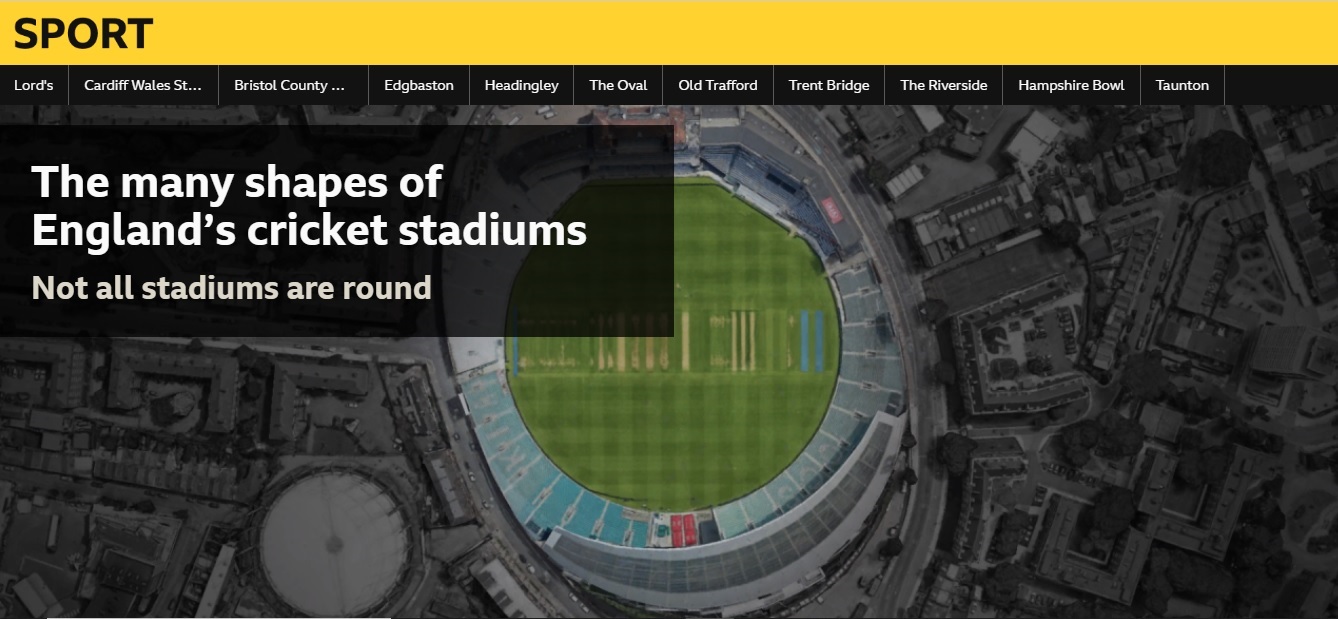Select the Cardiff Wales Stadium tab
Viewport: 1338px width, 619px height.
(x=143, y=85)
